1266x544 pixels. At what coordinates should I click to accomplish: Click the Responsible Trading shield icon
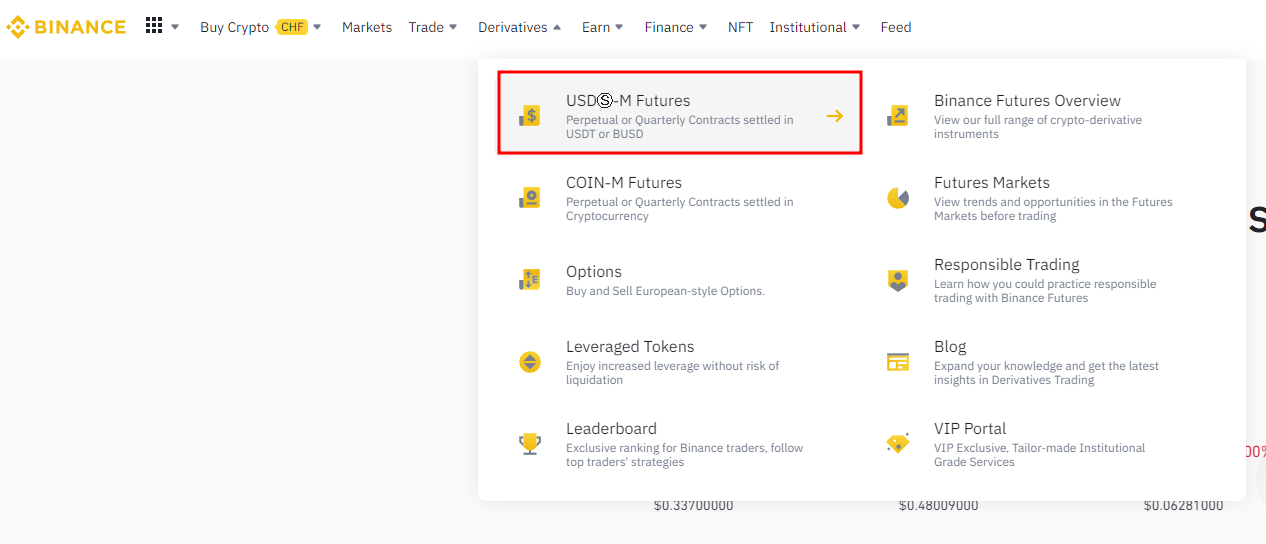click(898, 280)
